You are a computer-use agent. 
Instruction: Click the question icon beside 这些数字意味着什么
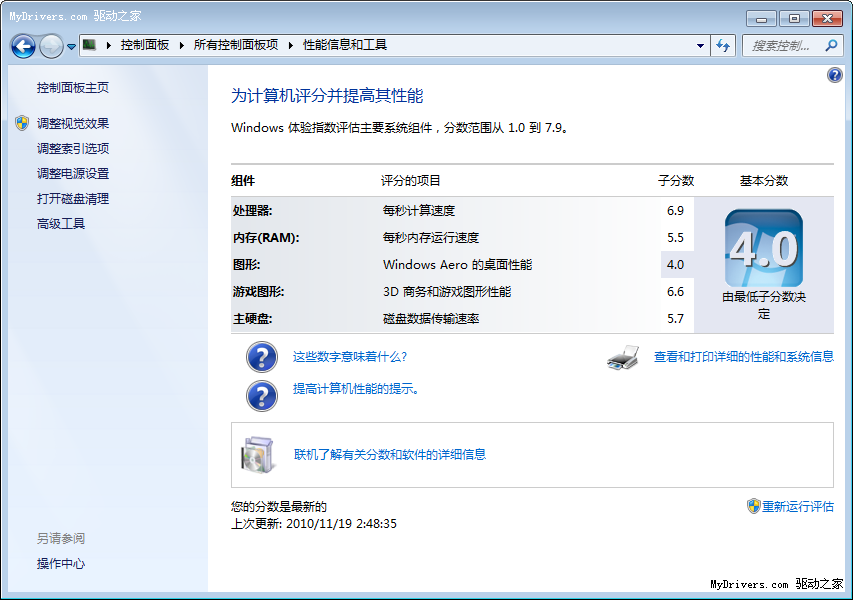[x=262, y=357]
